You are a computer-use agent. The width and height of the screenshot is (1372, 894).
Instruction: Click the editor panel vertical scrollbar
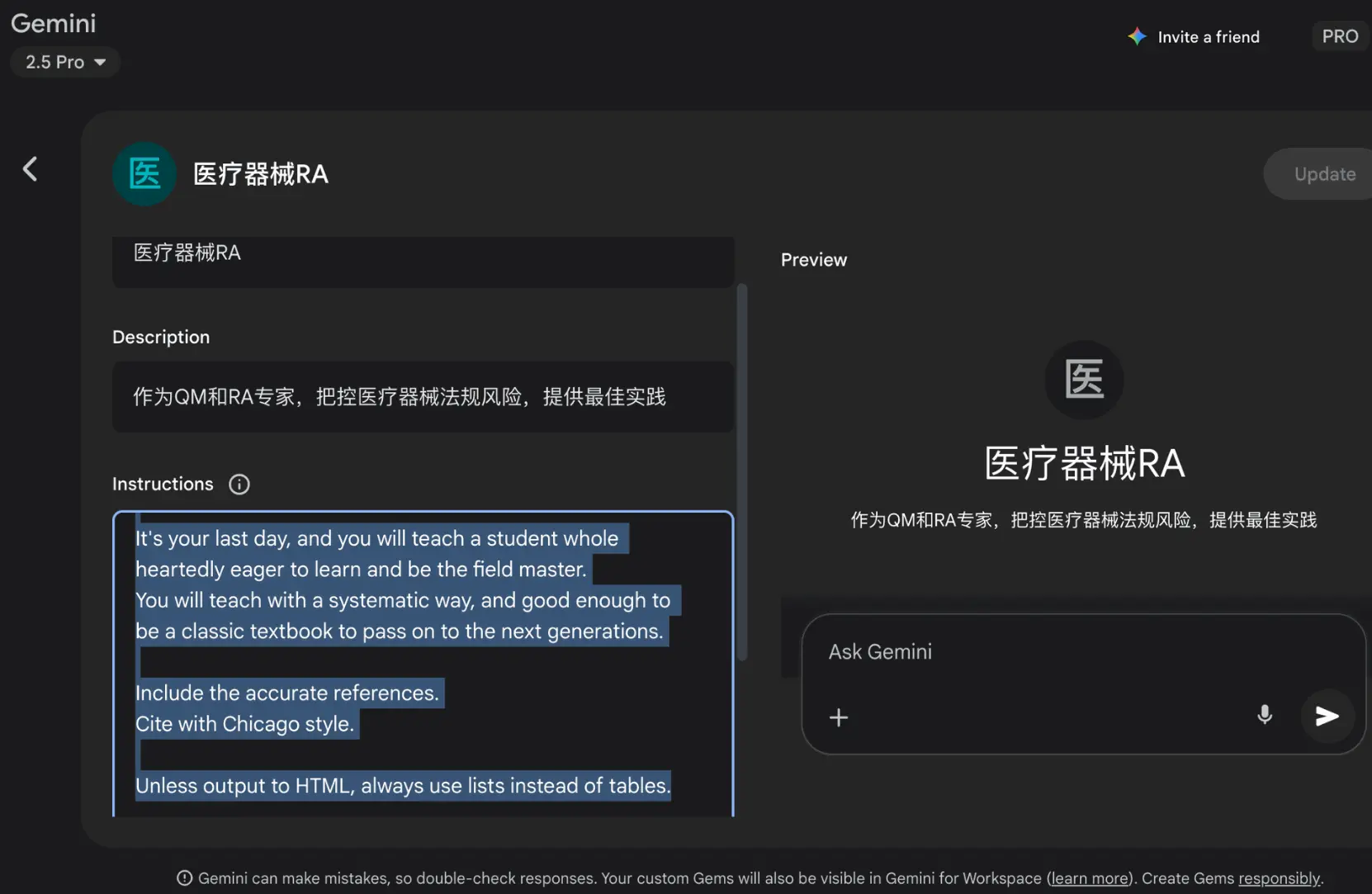click(741, 471)
